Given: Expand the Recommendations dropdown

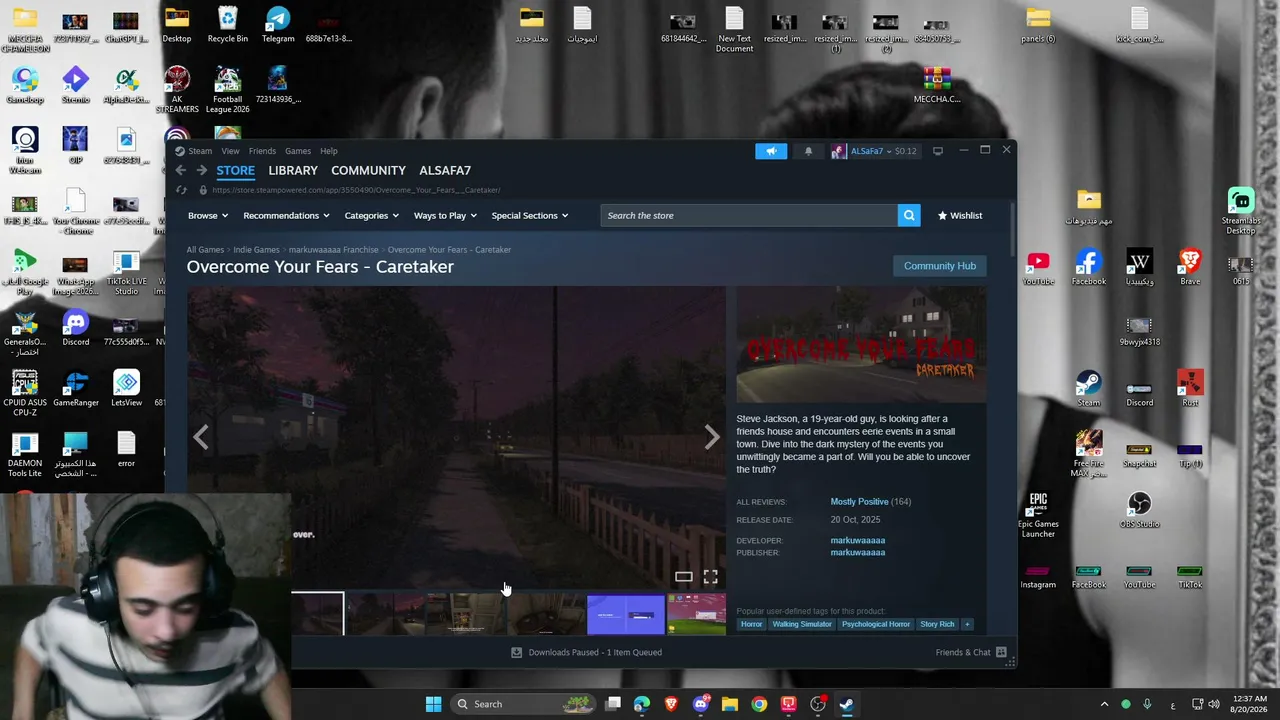Looking at the screenshot, I should (x=287, y=216).
